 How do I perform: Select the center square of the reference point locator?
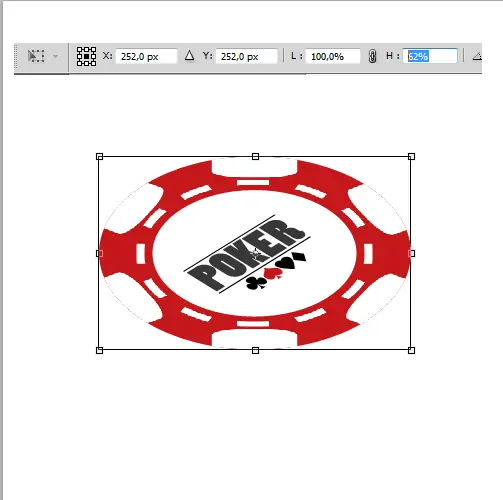tap(86, 56)
